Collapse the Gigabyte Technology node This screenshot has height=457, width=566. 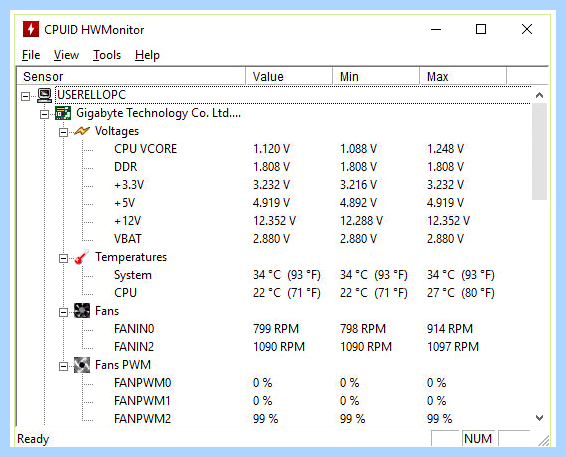pyautogui.click(x=44, y=114)
